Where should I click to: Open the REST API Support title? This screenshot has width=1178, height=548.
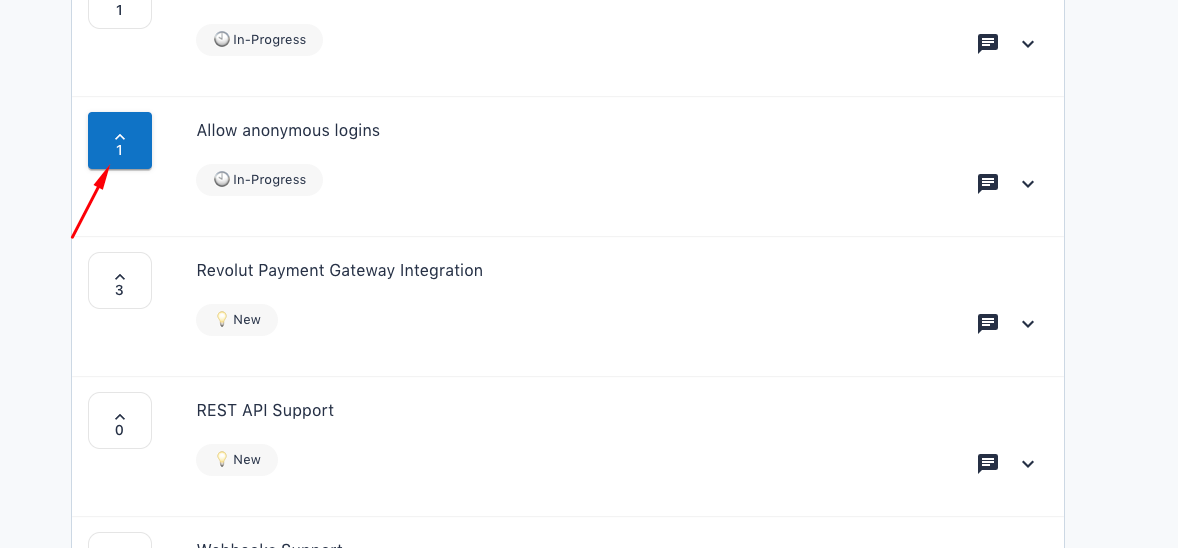point(265,410)
